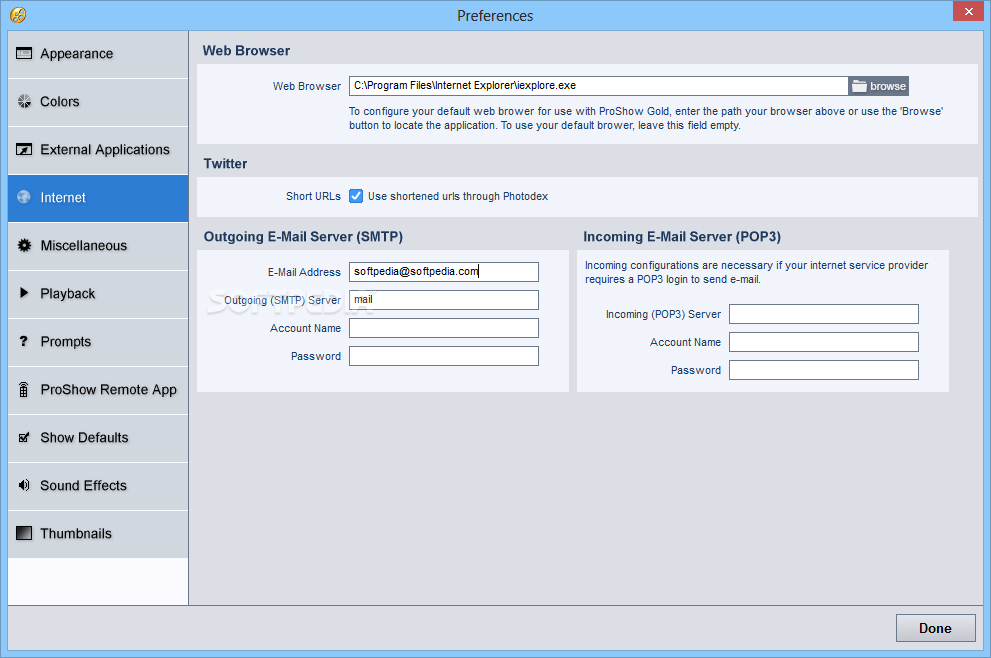Click the Internet globe icon
The height and width of the screenshot is (658, 991).
pos(24,197)
